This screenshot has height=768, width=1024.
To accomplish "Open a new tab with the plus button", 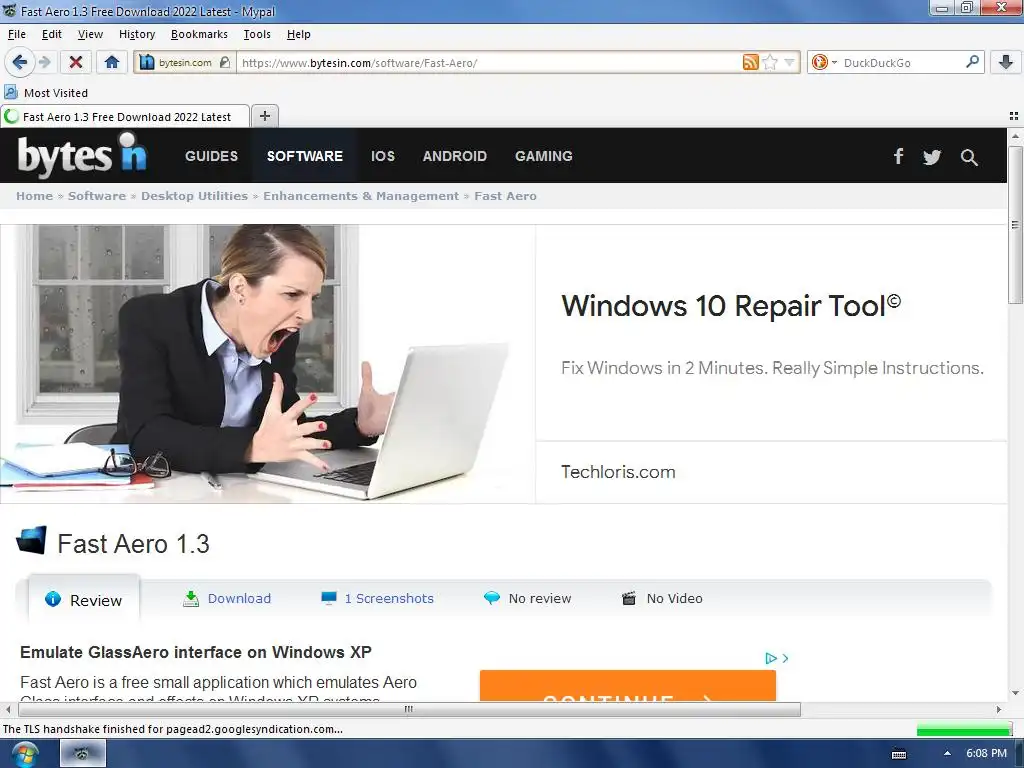I will pos(264,116).
